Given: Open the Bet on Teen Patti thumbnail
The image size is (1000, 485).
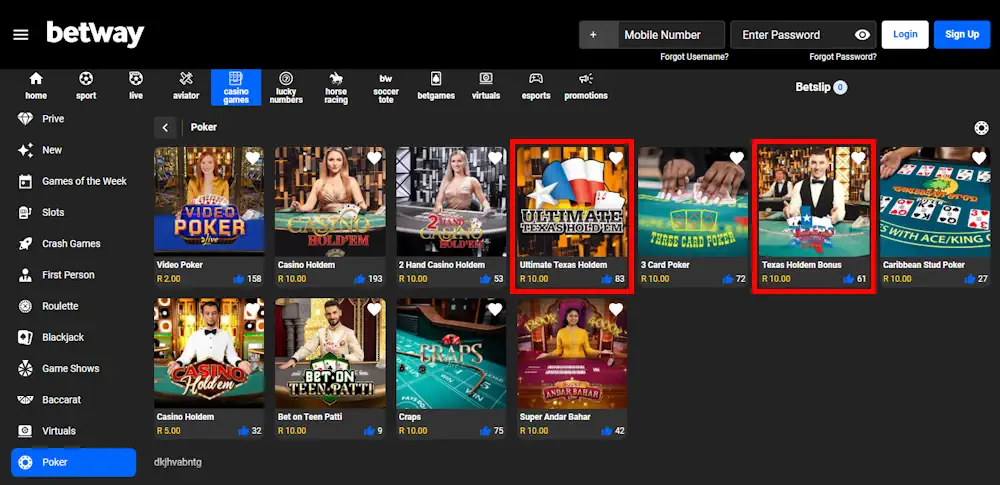Looking at the screenshot, I should (330, 354).
